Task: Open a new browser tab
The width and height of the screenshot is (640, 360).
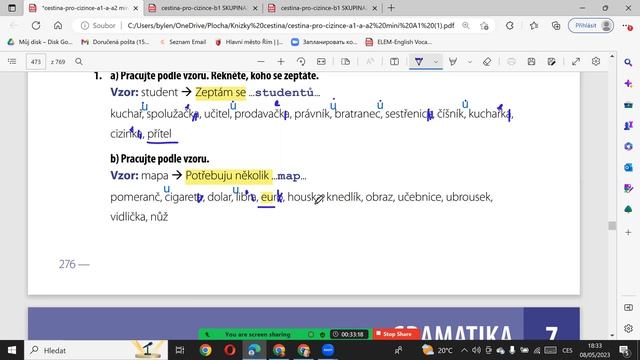Action: [x=391, y=8]
